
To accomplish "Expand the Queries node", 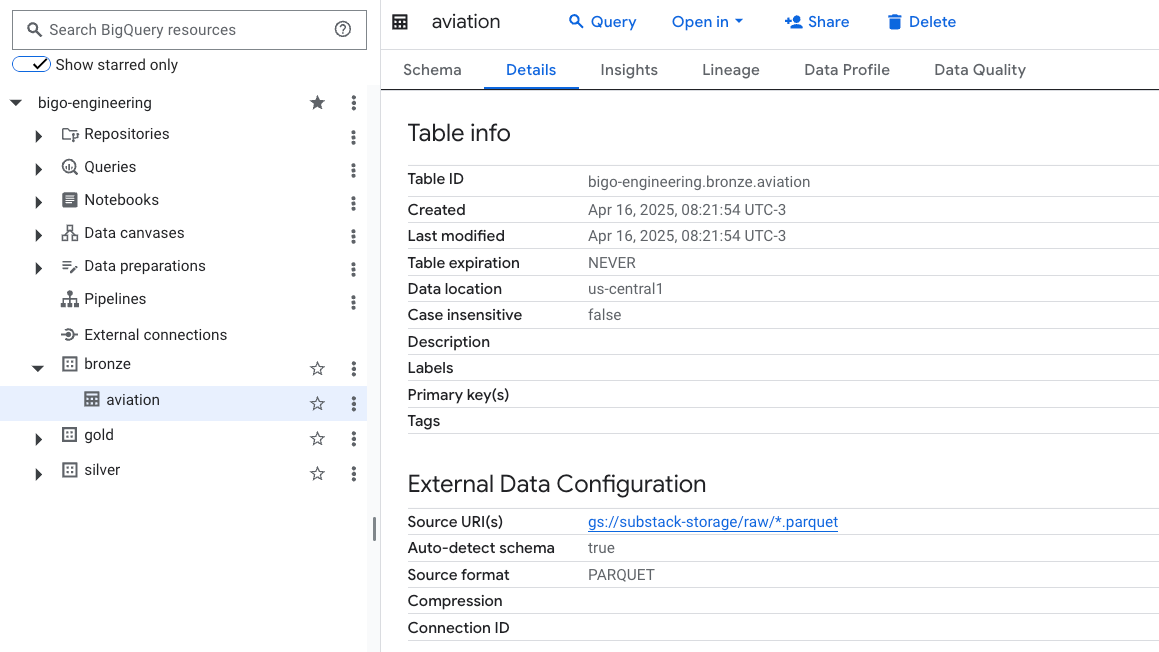I will 38,169.
